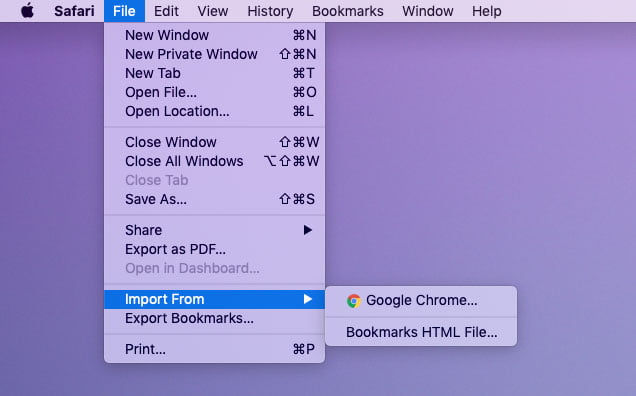Open the Help menu
Screen dimensions: 636x396
(486, 11)
